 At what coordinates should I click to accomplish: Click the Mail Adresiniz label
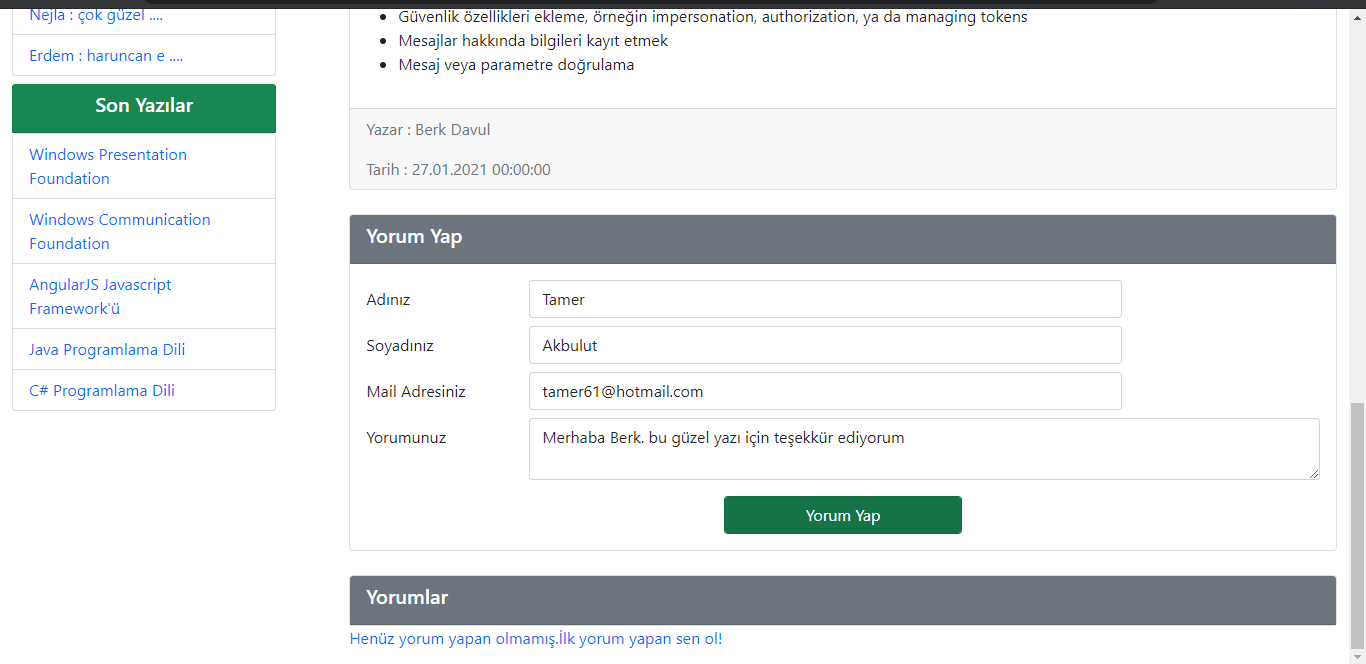[x=416, y=392]
